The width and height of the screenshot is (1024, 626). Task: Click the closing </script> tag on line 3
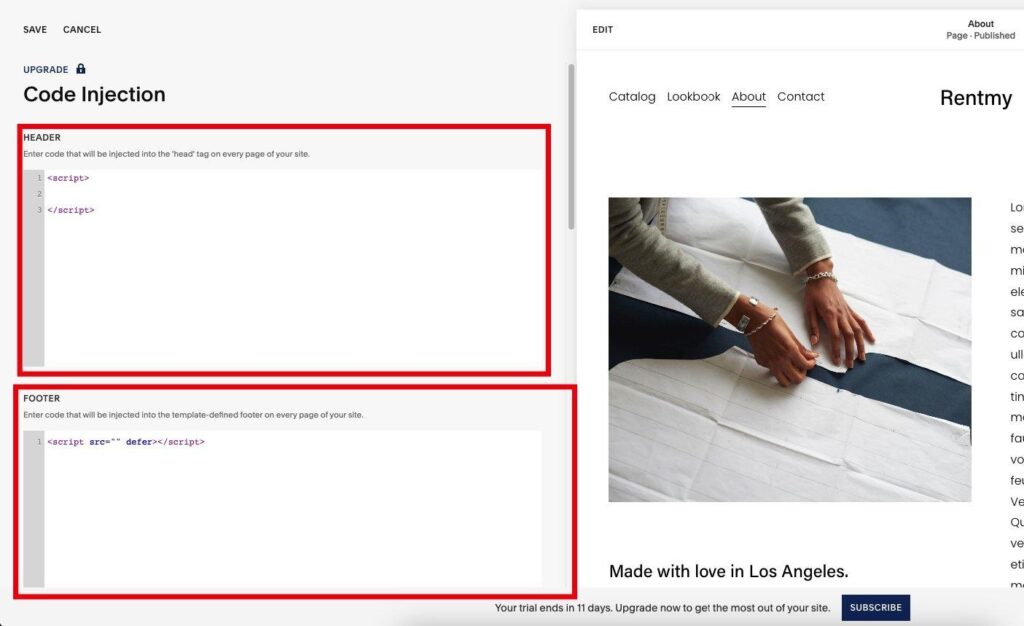pyautogui.click(x=71, y=210)
